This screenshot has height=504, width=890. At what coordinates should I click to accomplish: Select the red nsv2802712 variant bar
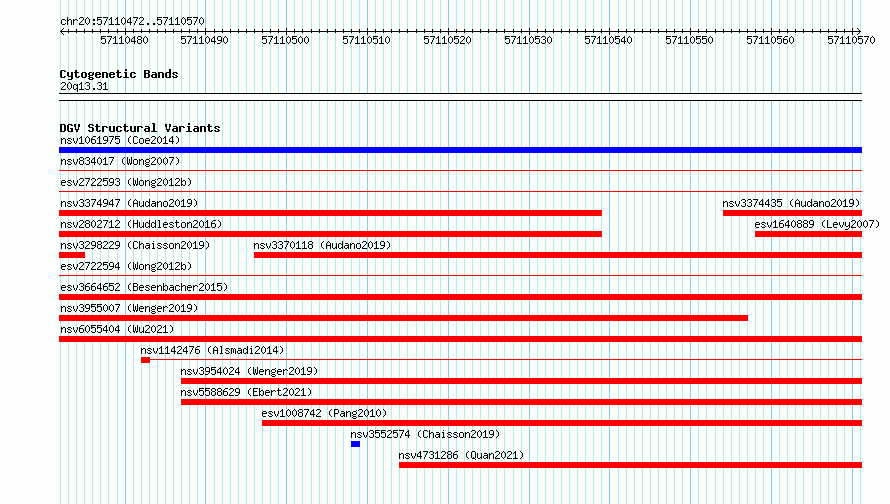coord(330,234)
